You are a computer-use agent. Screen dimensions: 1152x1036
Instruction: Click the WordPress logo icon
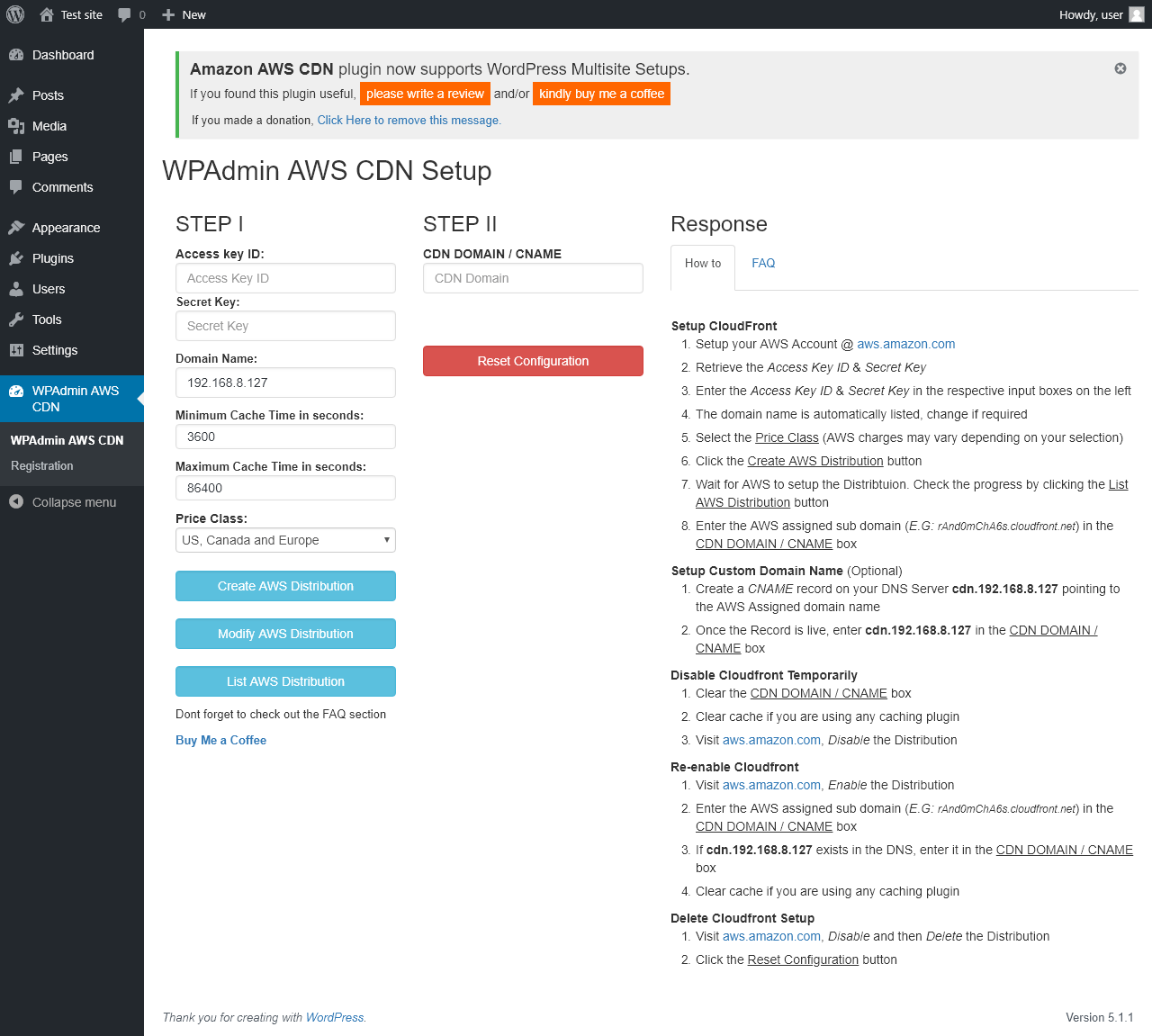point(15,14)
